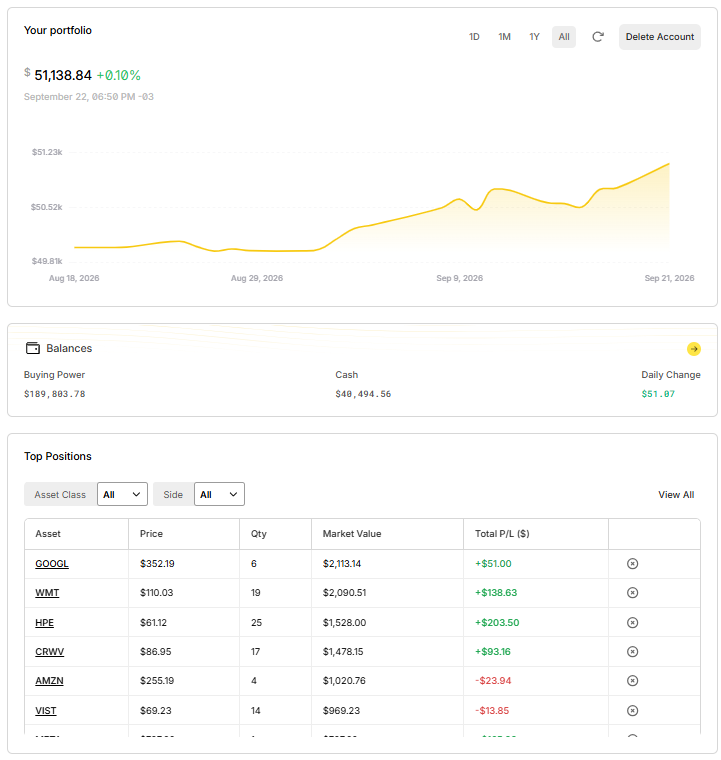Close the AMZN position
This screenshot has height=760, width=721.
pyautogui.click(x=632, y=681)
